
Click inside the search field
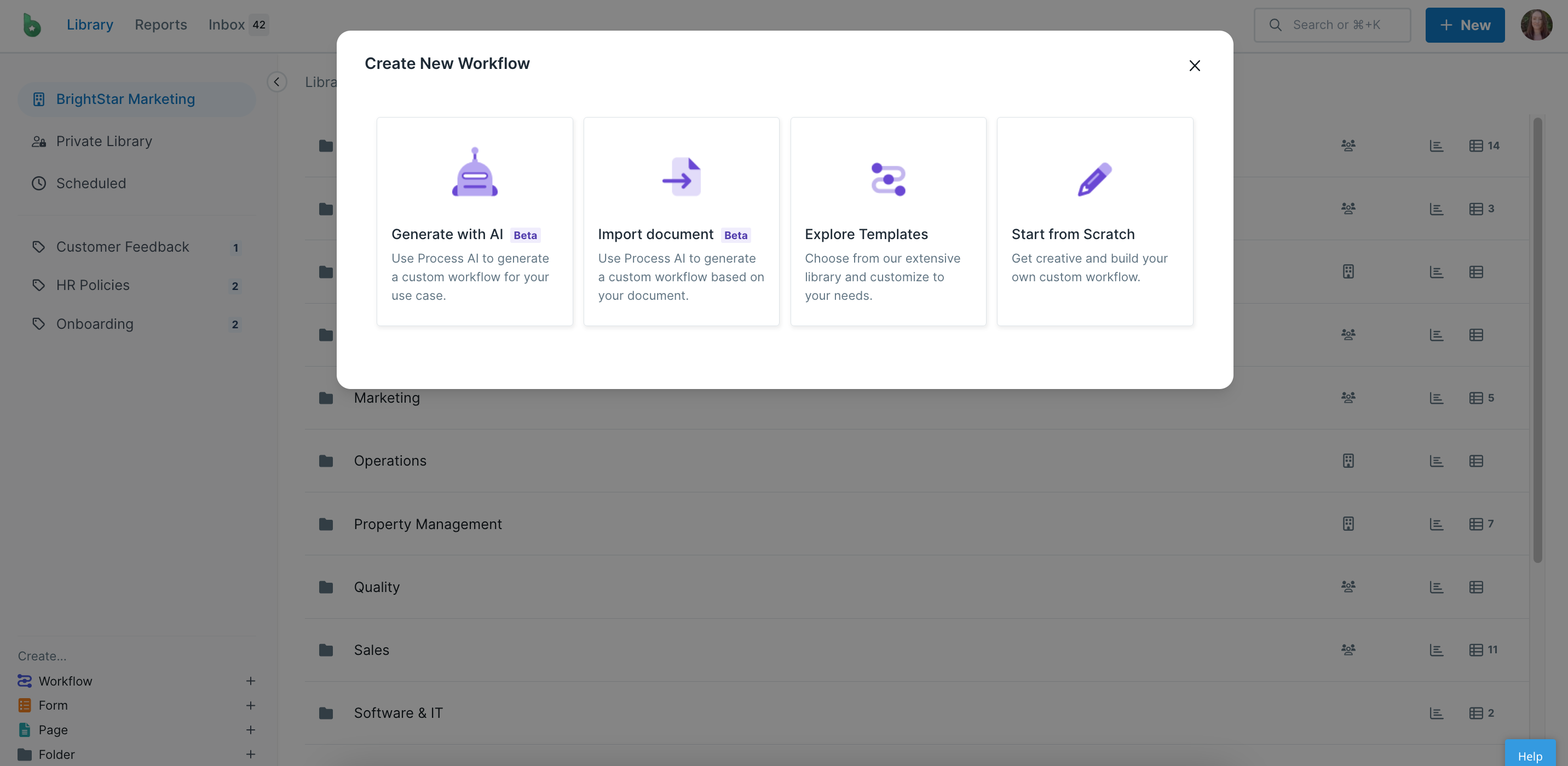pos(1332,25)
